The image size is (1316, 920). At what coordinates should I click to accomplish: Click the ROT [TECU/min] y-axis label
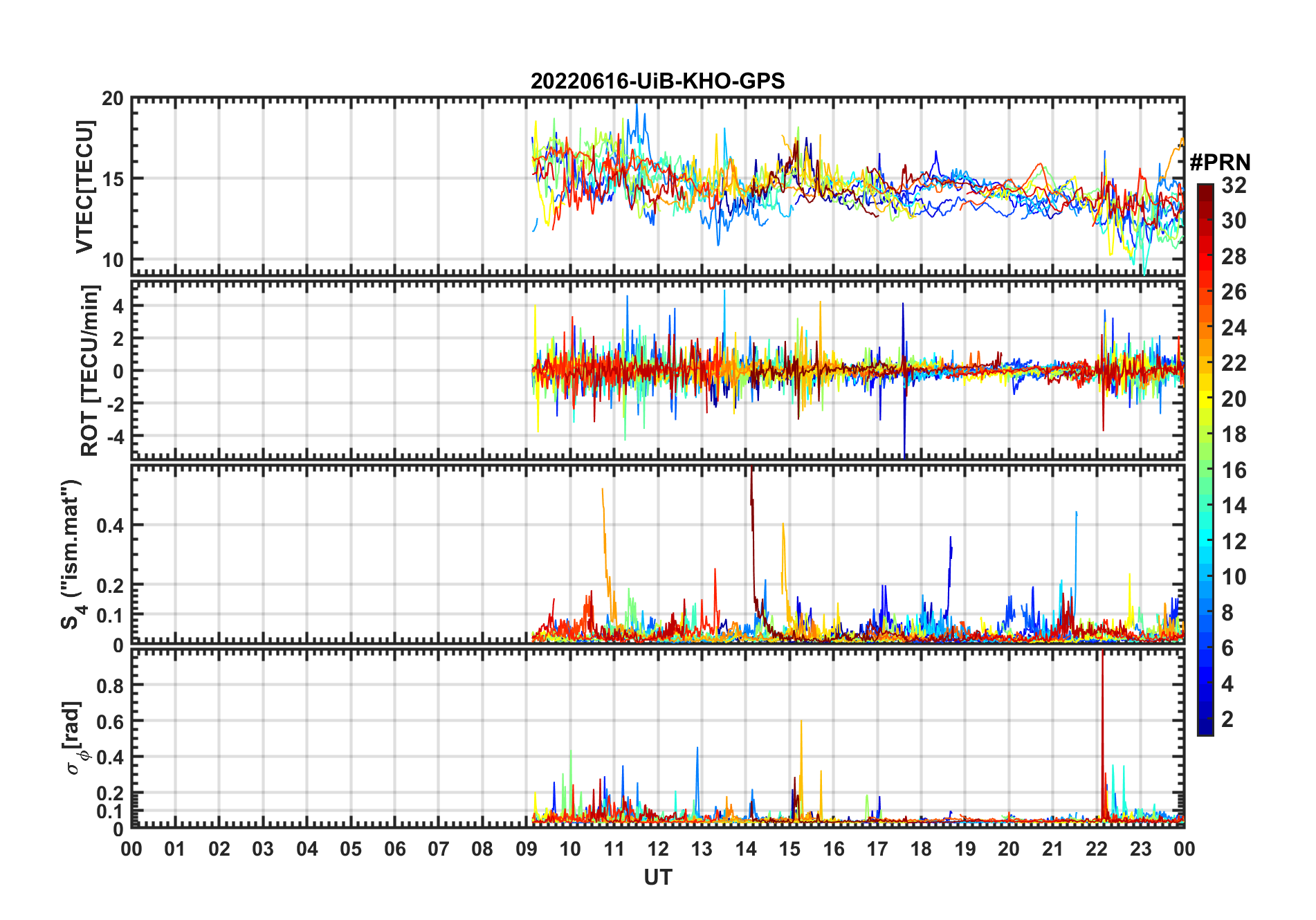click(90, 370)
